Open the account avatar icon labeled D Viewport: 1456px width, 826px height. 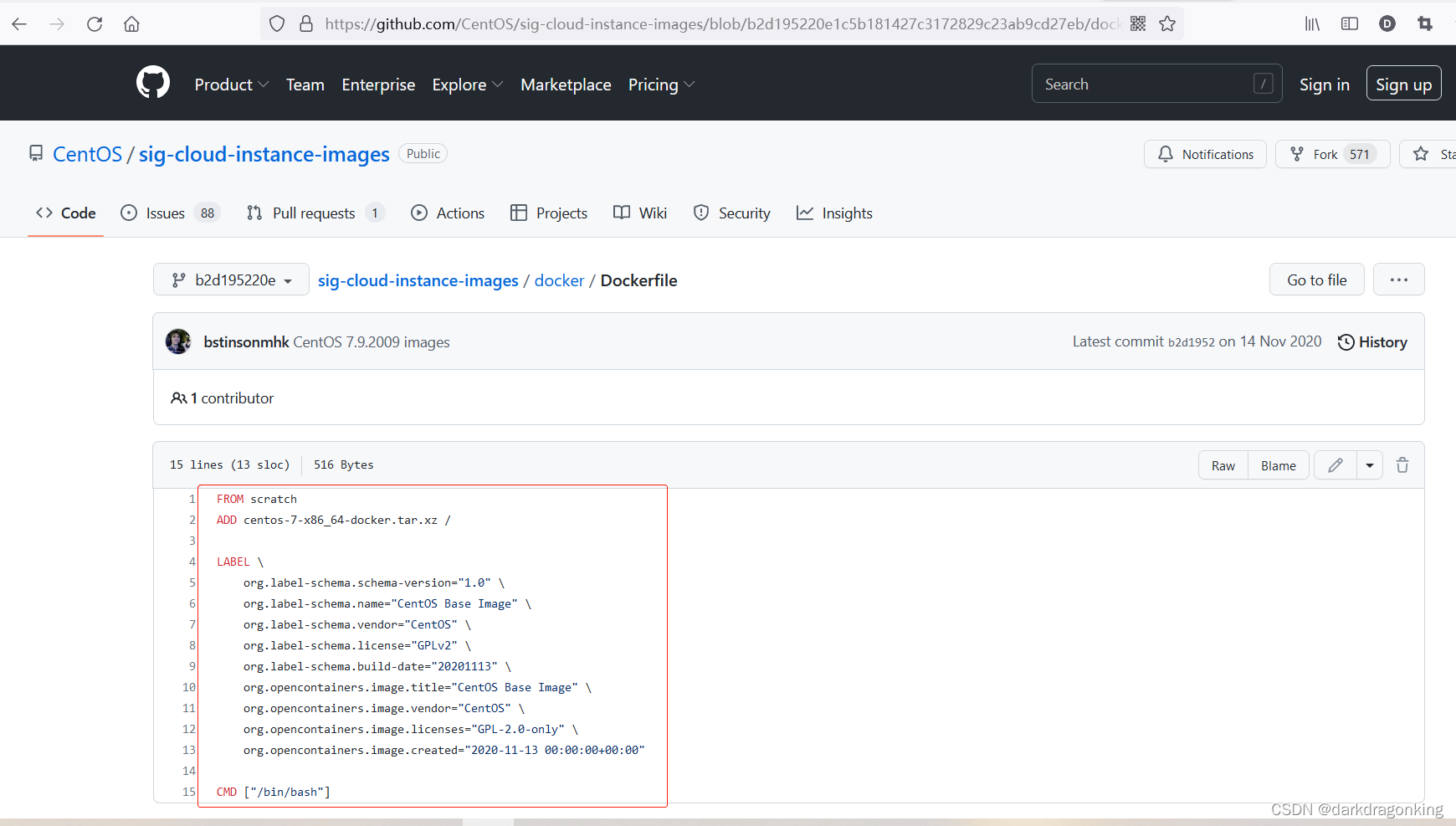(1387, 24)
